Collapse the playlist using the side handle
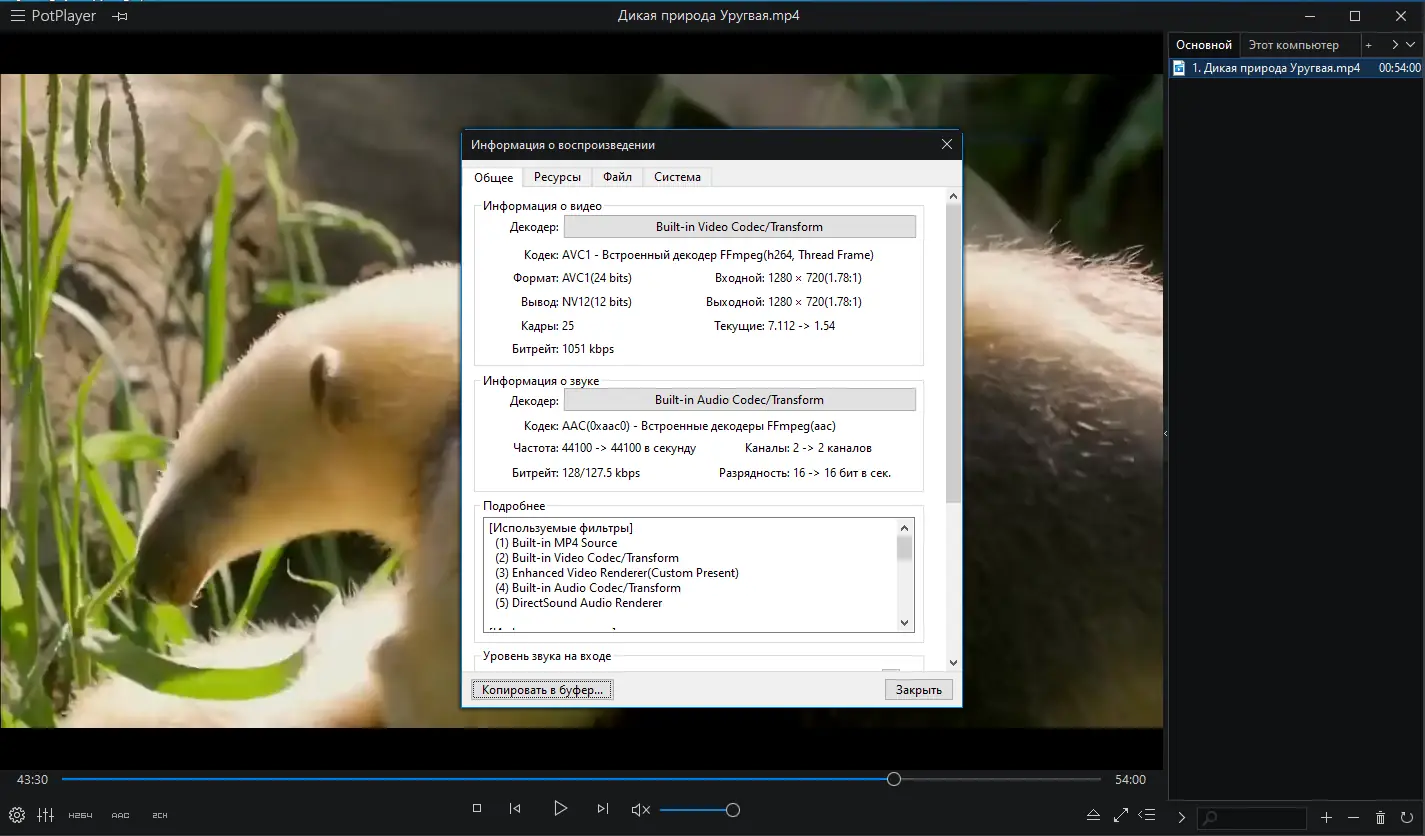Image resolution: width=1425 pixels, height=836 pixels. (1165, 433)
